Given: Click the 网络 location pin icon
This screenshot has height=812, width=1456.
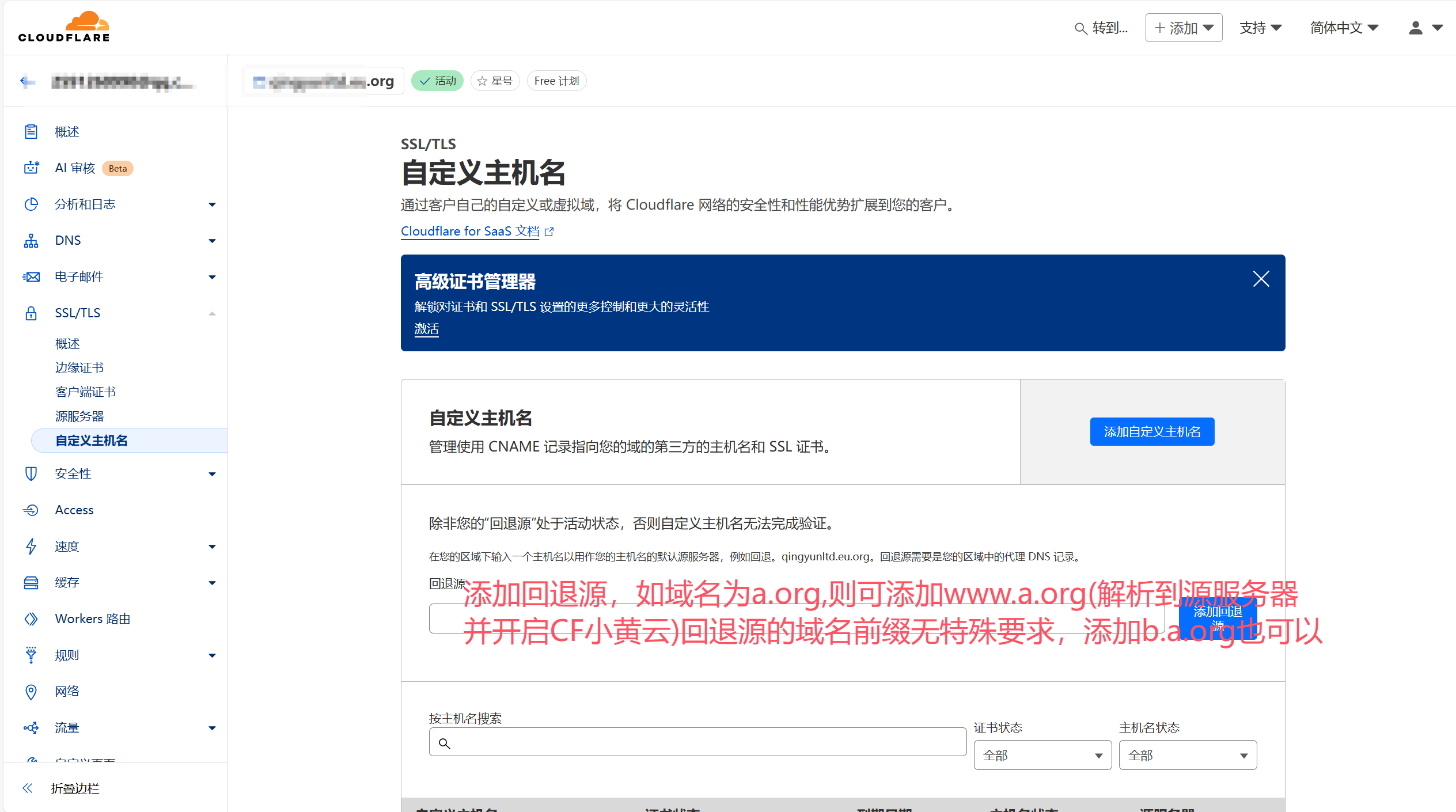Looking at the screenshot, I should point(31,692).
